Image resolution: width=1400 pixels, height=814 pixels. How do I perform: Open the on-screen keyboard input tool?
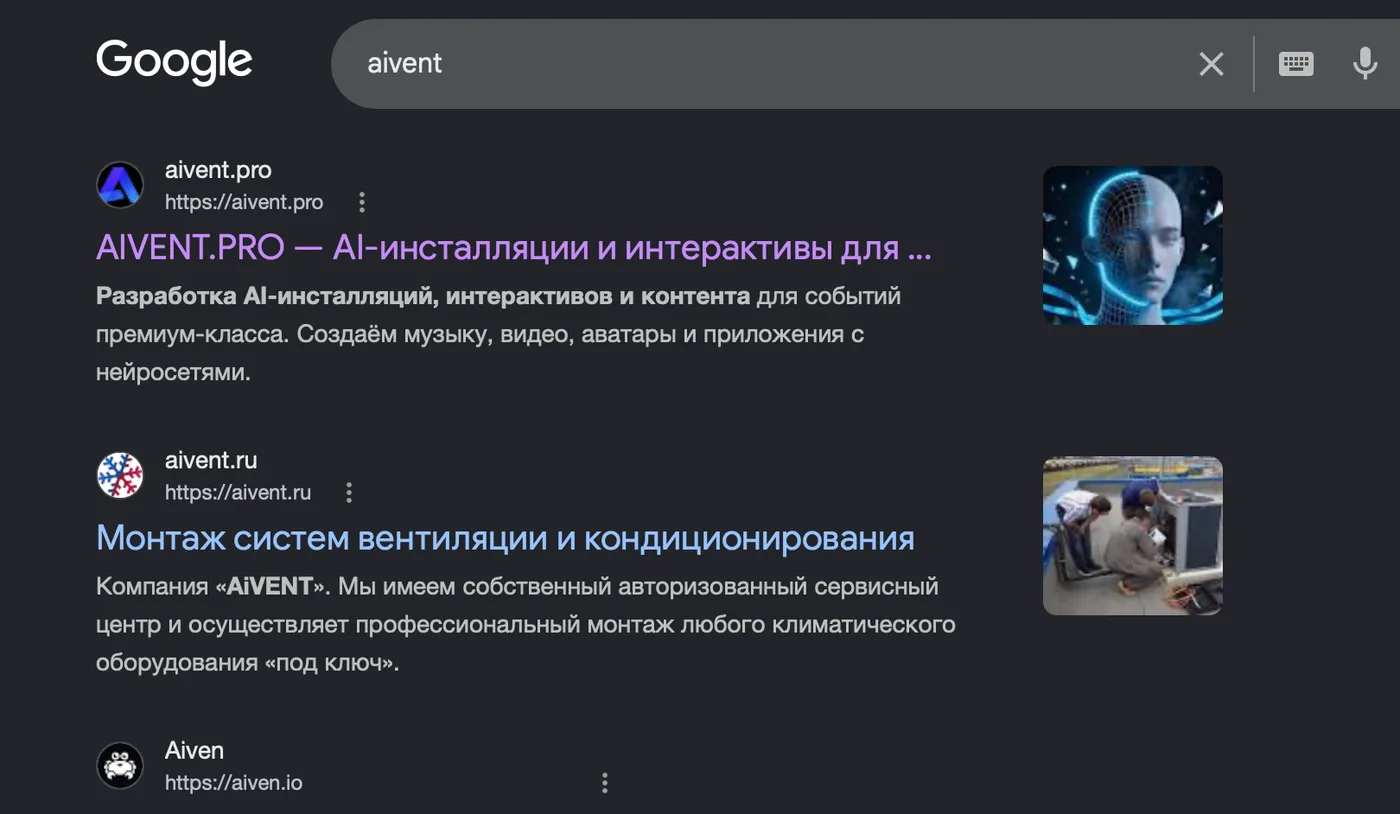pos(1296,64)
